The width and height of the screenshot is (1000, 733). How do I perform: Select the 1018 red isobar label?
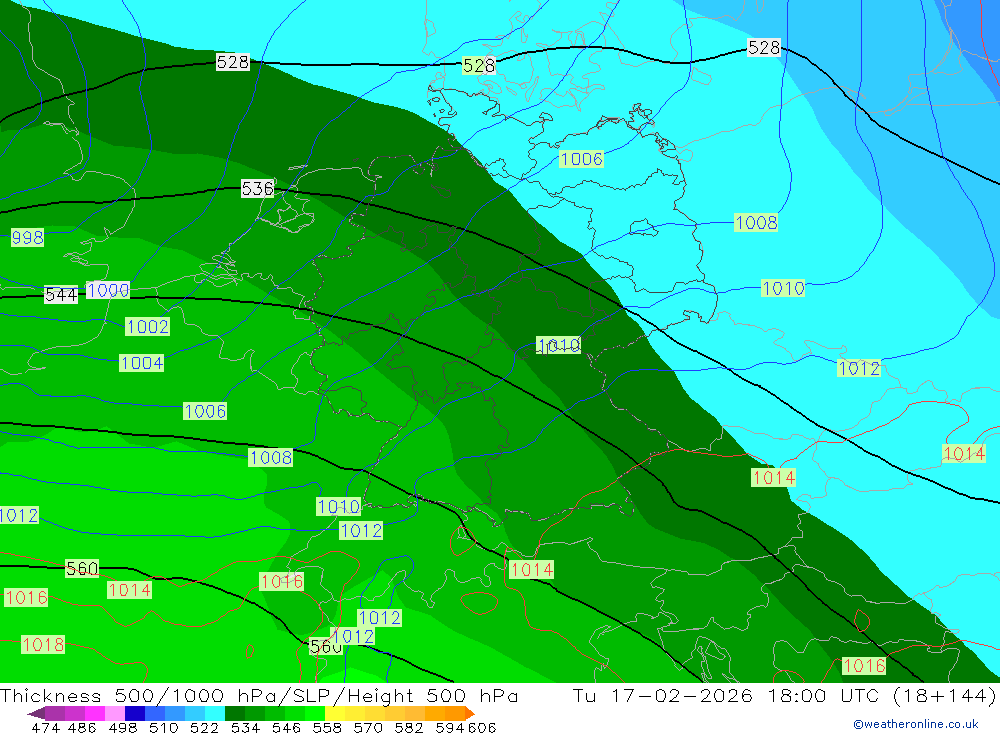pos(43,644)
